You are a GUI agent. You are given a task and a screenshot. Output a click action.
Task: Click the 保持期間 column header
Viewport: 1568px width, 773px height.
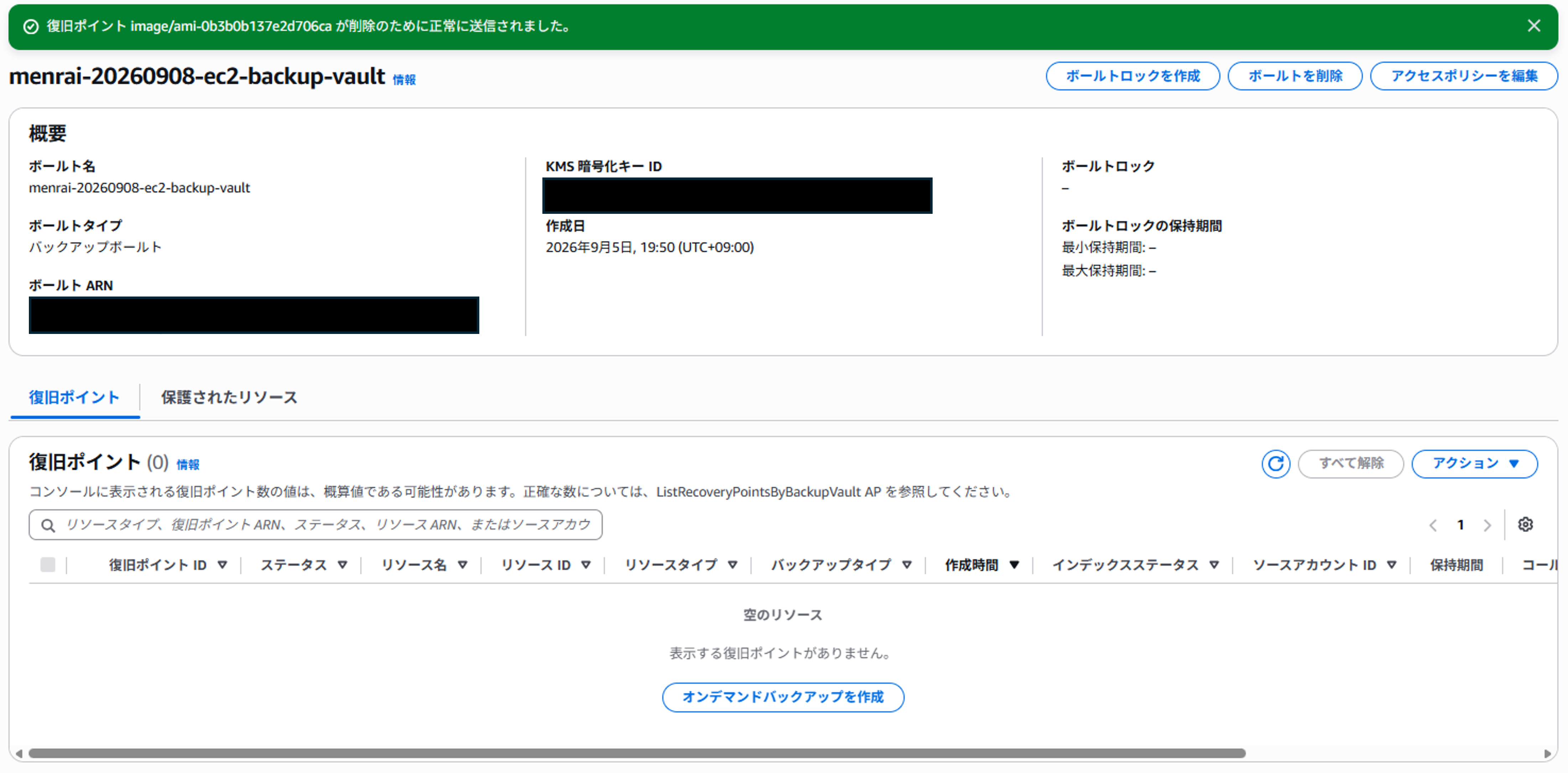click(1456, 565)
